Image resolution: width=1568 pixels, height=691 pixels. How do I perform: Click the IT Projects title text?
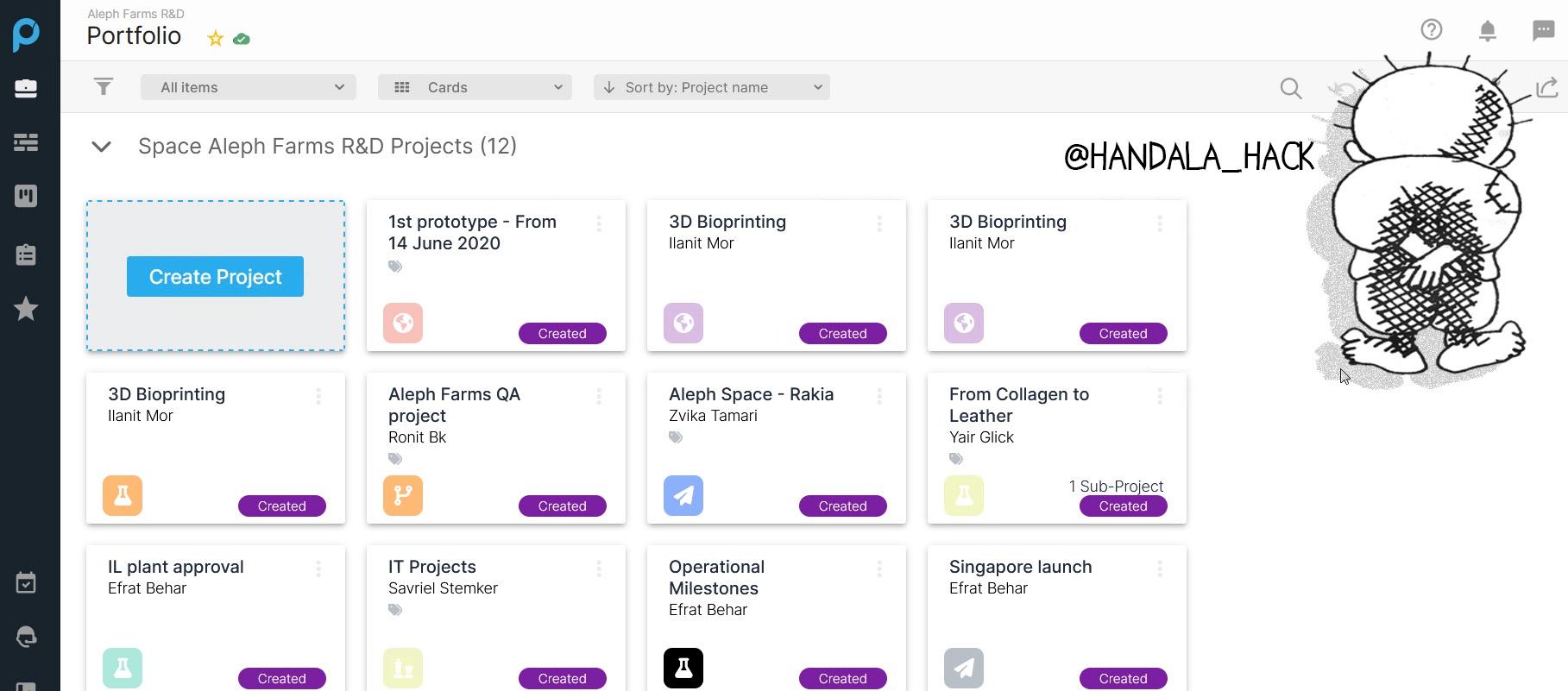pyautogui.click(x=431, y=567)
